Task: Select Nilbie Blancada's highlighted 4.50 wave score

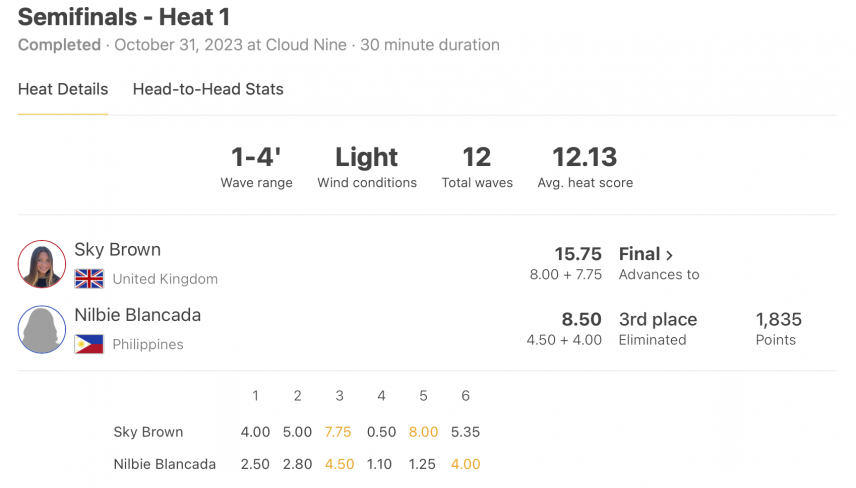Action: coord(340,464)
